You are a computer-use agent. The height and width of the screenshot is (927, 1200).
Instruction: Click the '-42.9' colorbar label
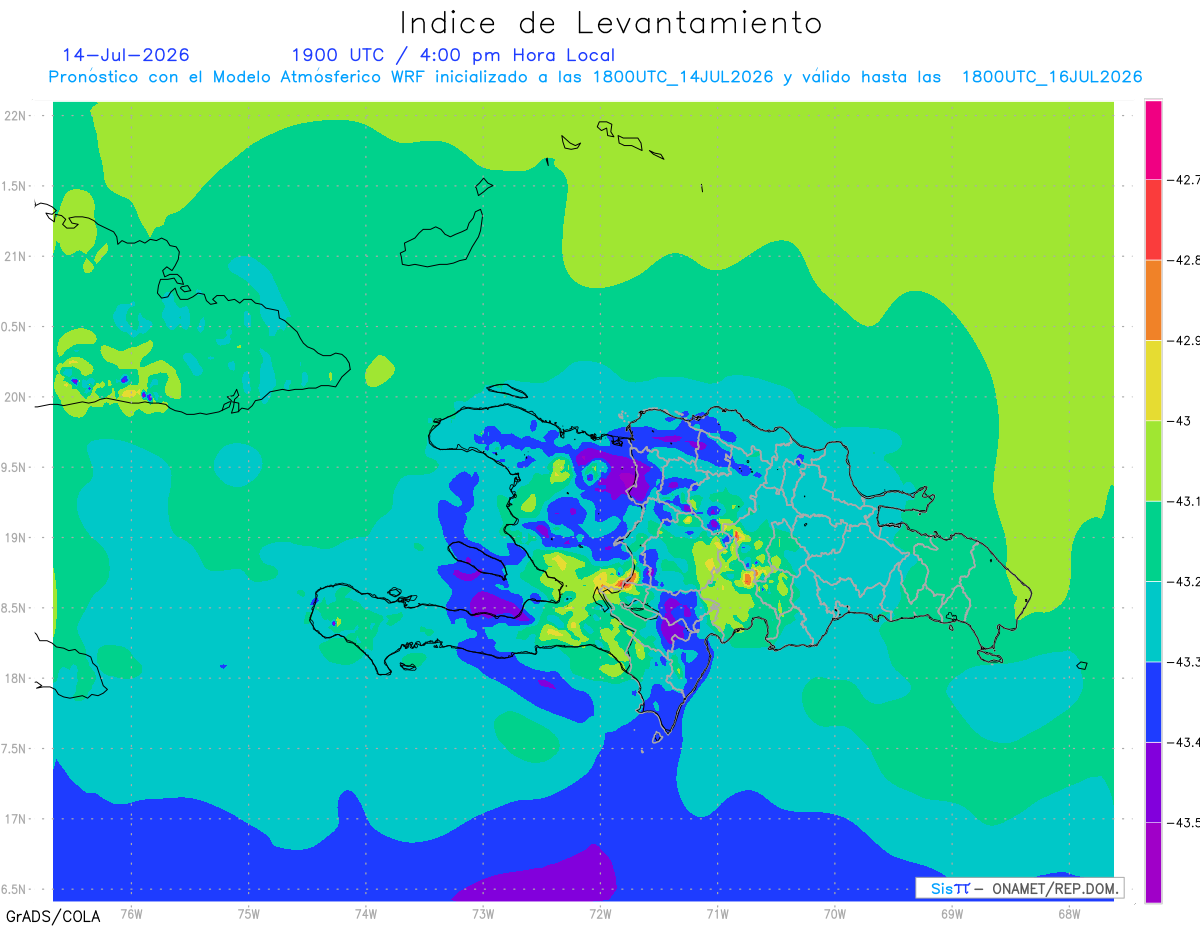tap(1184, 340)
